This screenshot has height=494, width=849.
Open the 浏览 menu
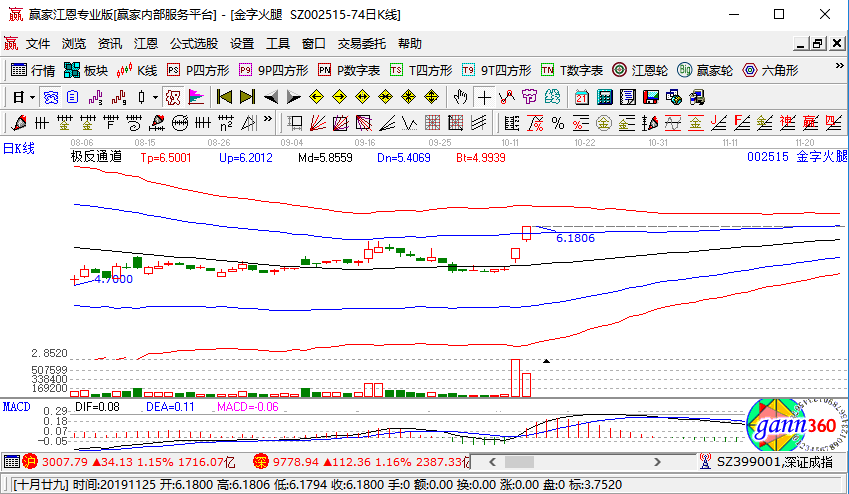(74, 44)
